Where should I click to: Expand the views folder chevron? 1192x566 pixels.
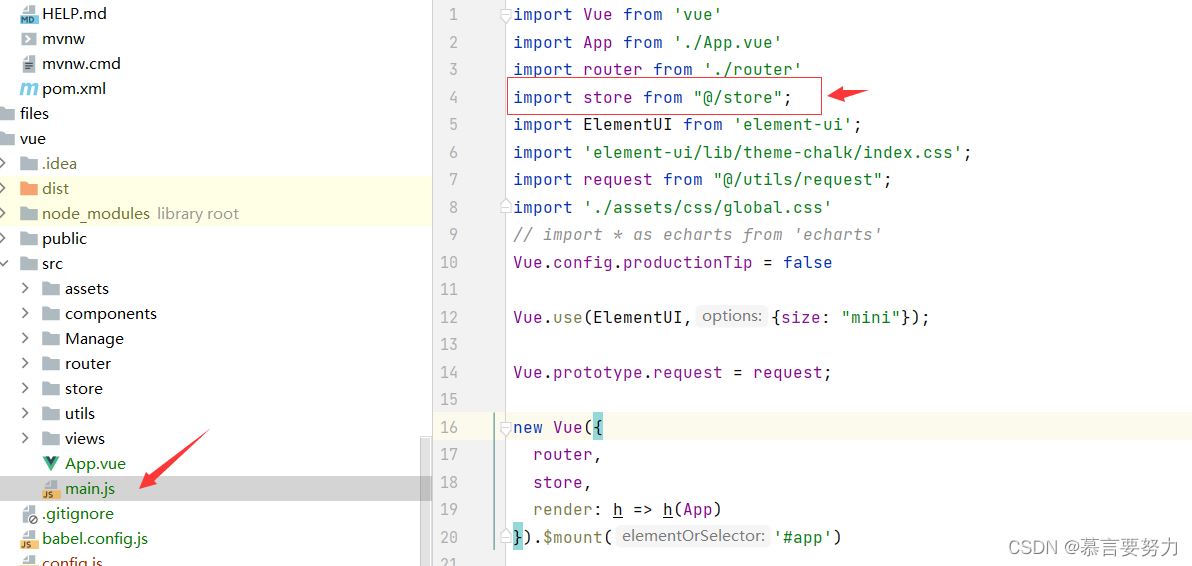(25, 438)
